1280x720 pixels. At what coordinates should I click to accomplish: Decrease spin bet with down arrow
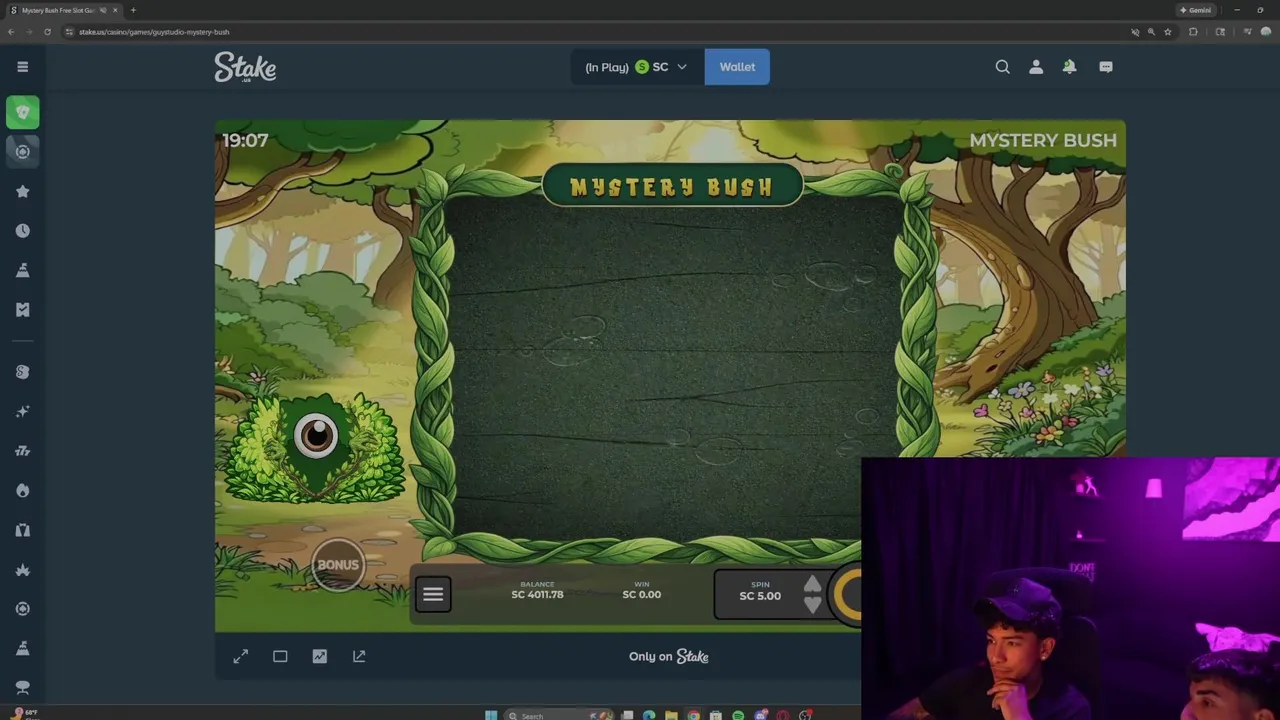click(812, 605)
